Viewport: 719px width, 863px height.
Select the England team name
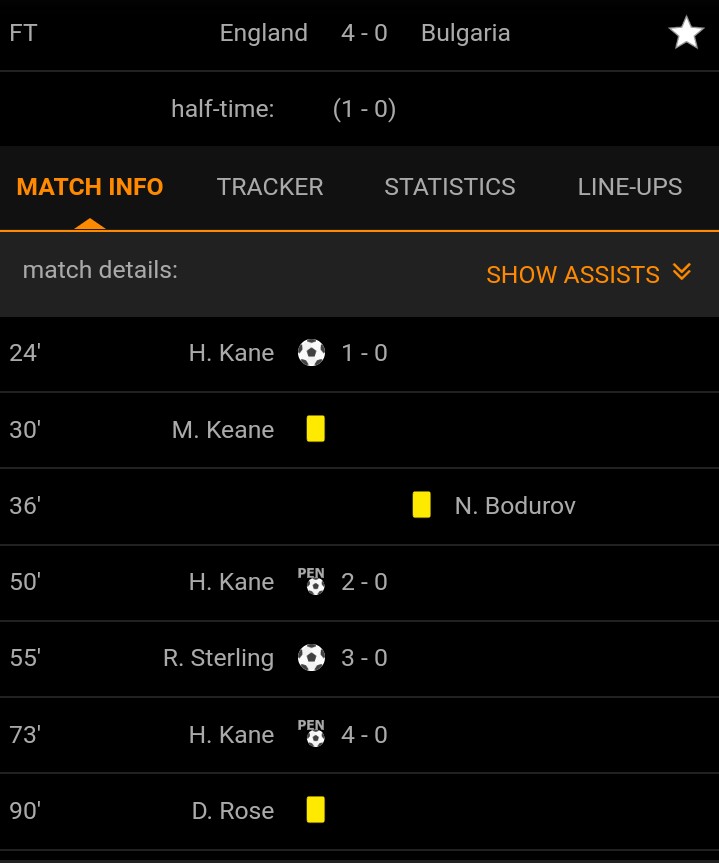(x=264, y=33)
